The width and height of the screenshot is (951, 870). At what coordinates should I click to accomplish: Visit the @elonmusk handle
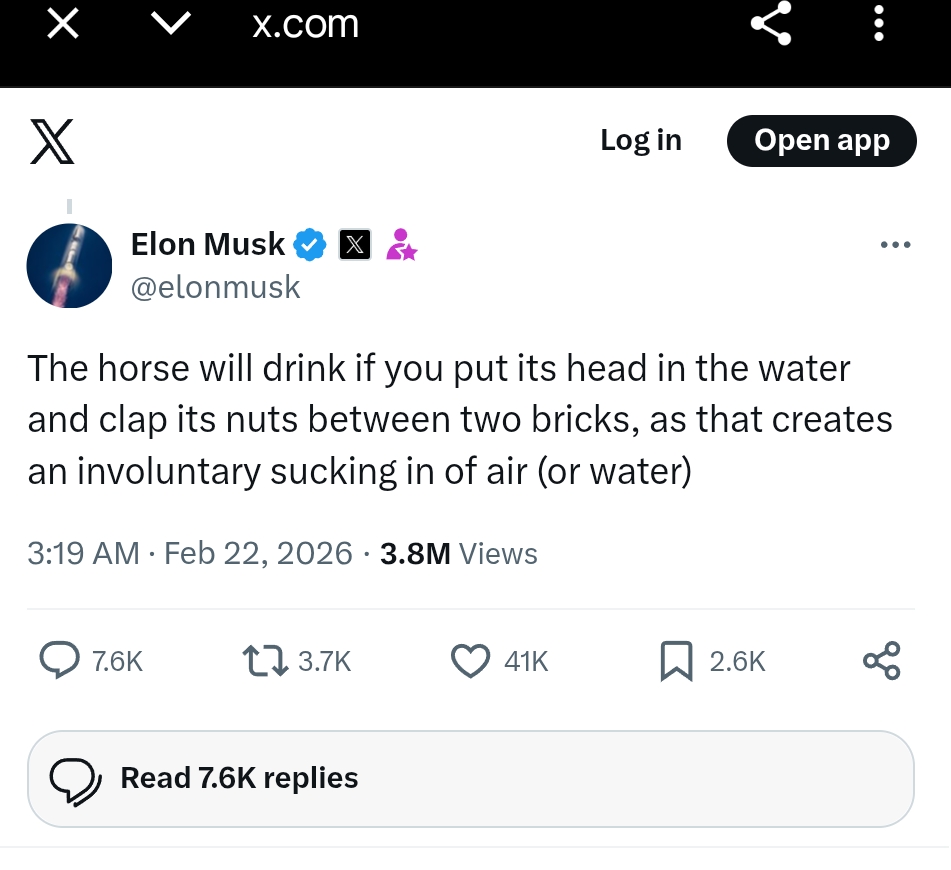[x=215, y=287]
